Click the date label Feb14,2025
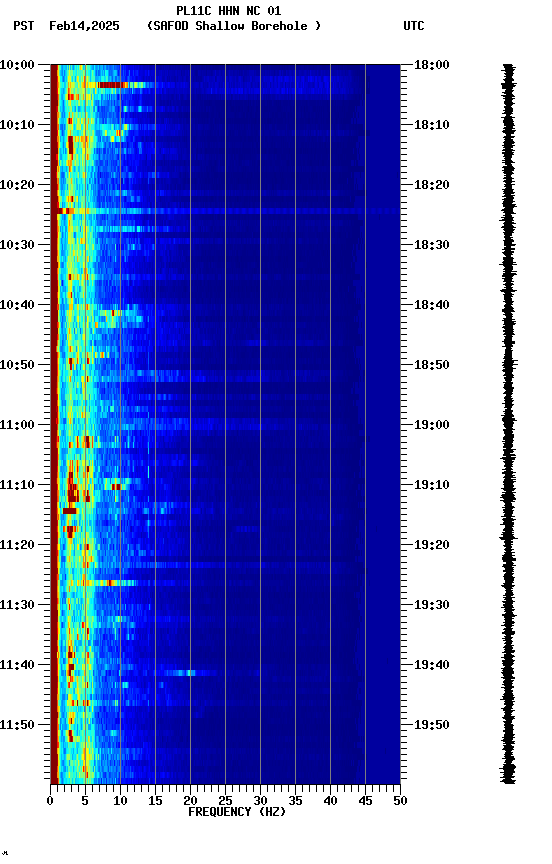Image resolution: width=552 pixels, height=864 pixels. click(x=84, y=26)
